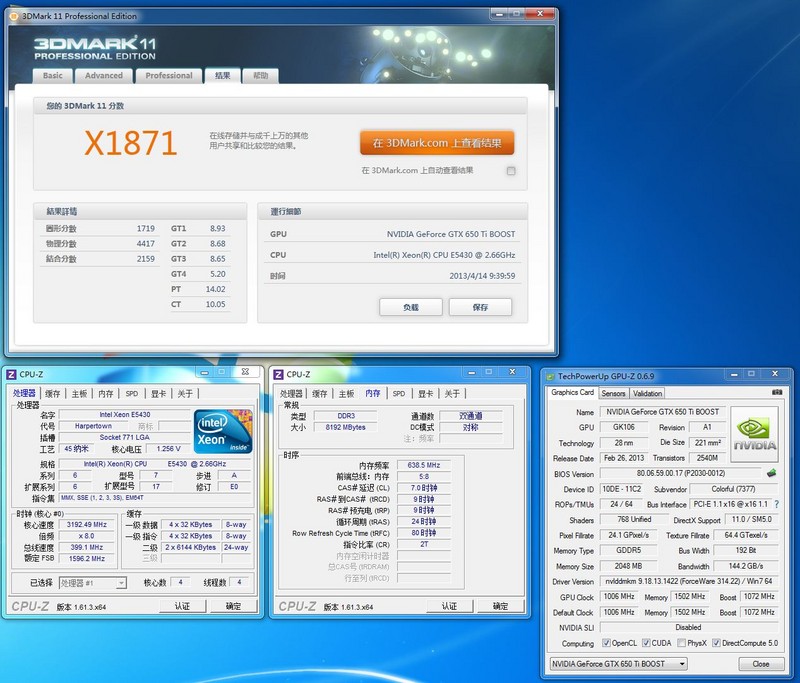Click 确定 in the memory CPU-Z window
Screen dimensions: 800x683
coord(501,606)
